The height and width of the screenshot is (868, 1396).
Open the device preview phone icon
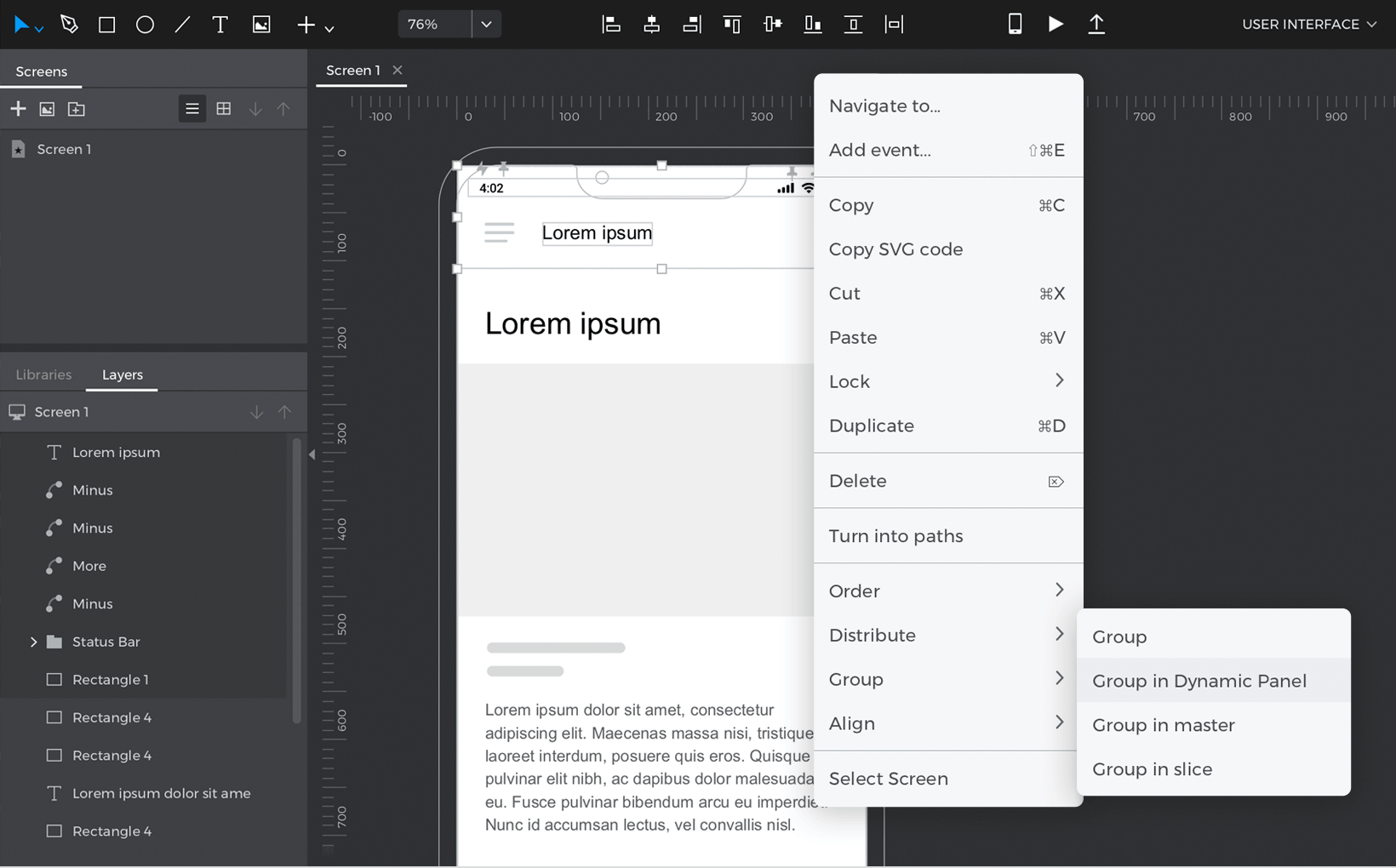pyautogui.click(x=1015, y=25)
